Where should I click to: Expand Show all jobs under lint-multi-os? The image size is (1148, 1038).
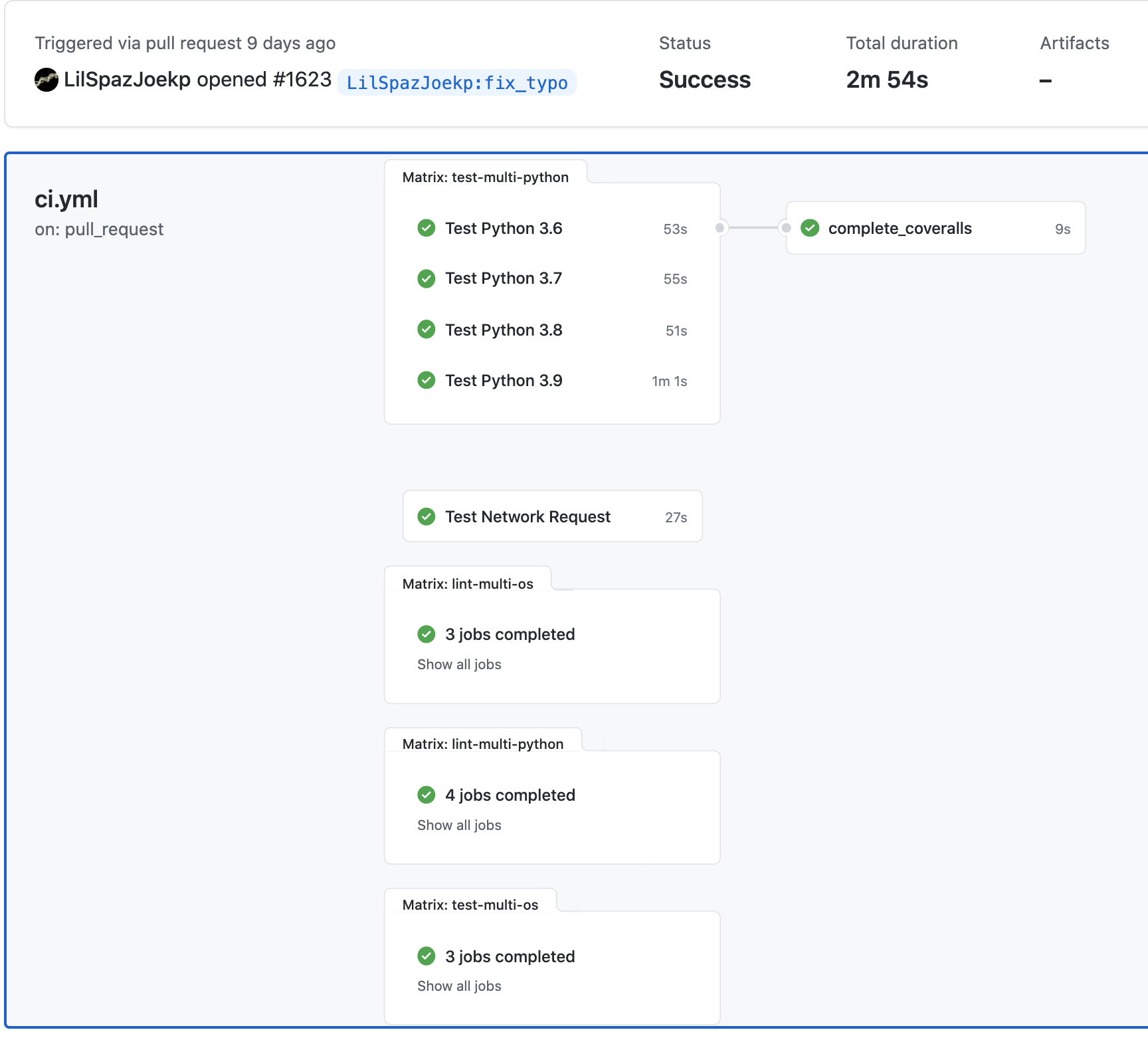(459, 664)
